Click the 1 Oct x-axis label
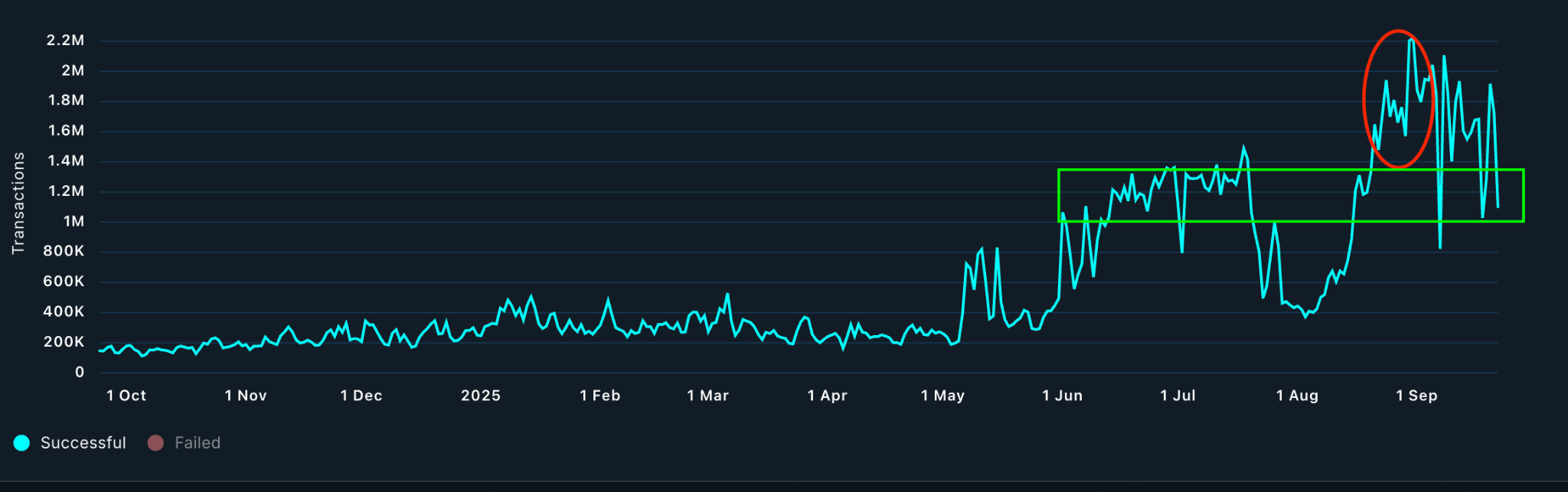The image size is (1568, 492). [126, 396]
